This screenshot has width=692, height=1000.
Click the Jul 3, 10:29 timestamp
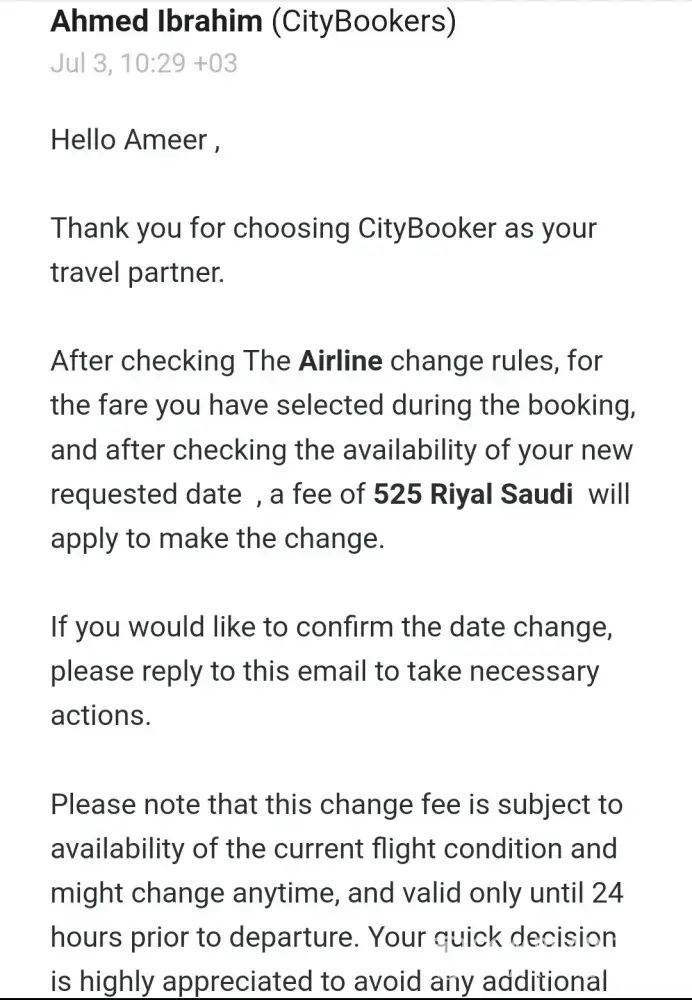144,63
